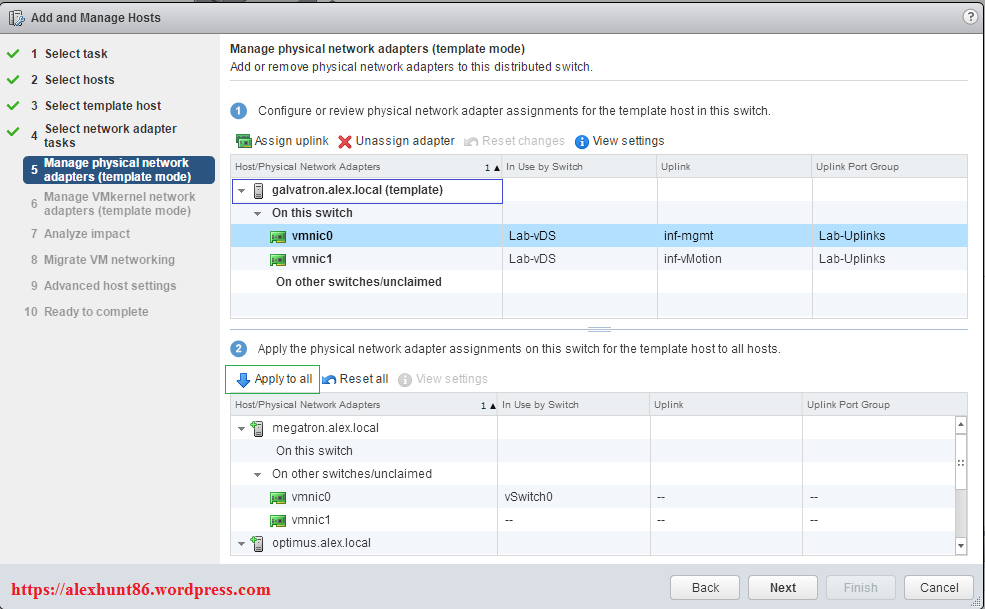This screenshot has width=985, height=609.
Task: Collapse On other switches/unclaimed under megatron
Action: click(x=258, y=474)
